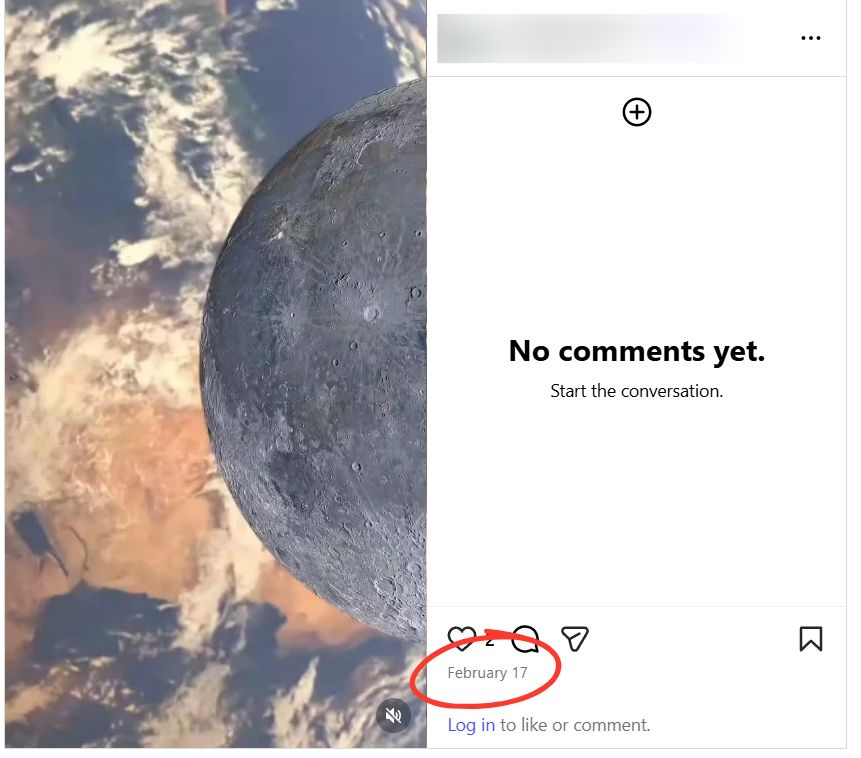Open the blurred profile header bar
Image resolution: width=861 pixels, height=758 pixels.
[590, 38]
